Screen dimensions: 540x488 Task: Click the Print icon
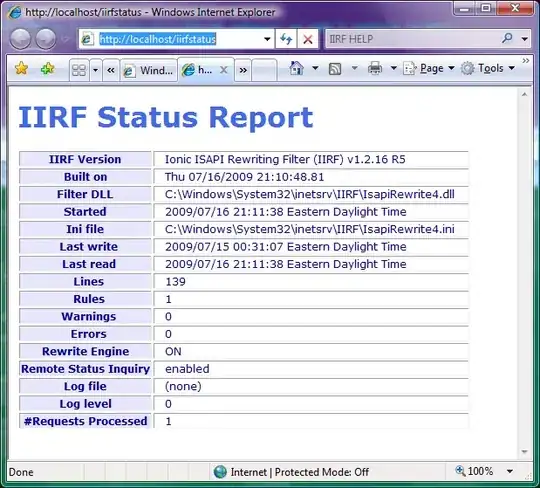[x=375, y=68]
